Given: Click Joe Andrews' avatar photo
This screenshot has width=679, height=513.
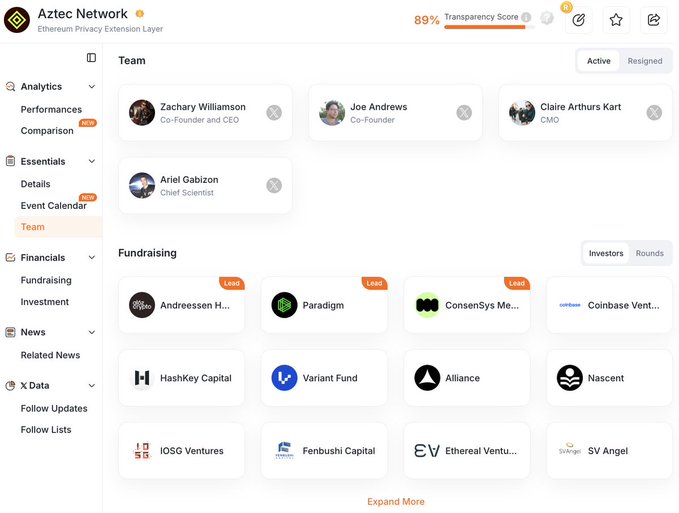Looking at the screenshot, I should point(332,113).
